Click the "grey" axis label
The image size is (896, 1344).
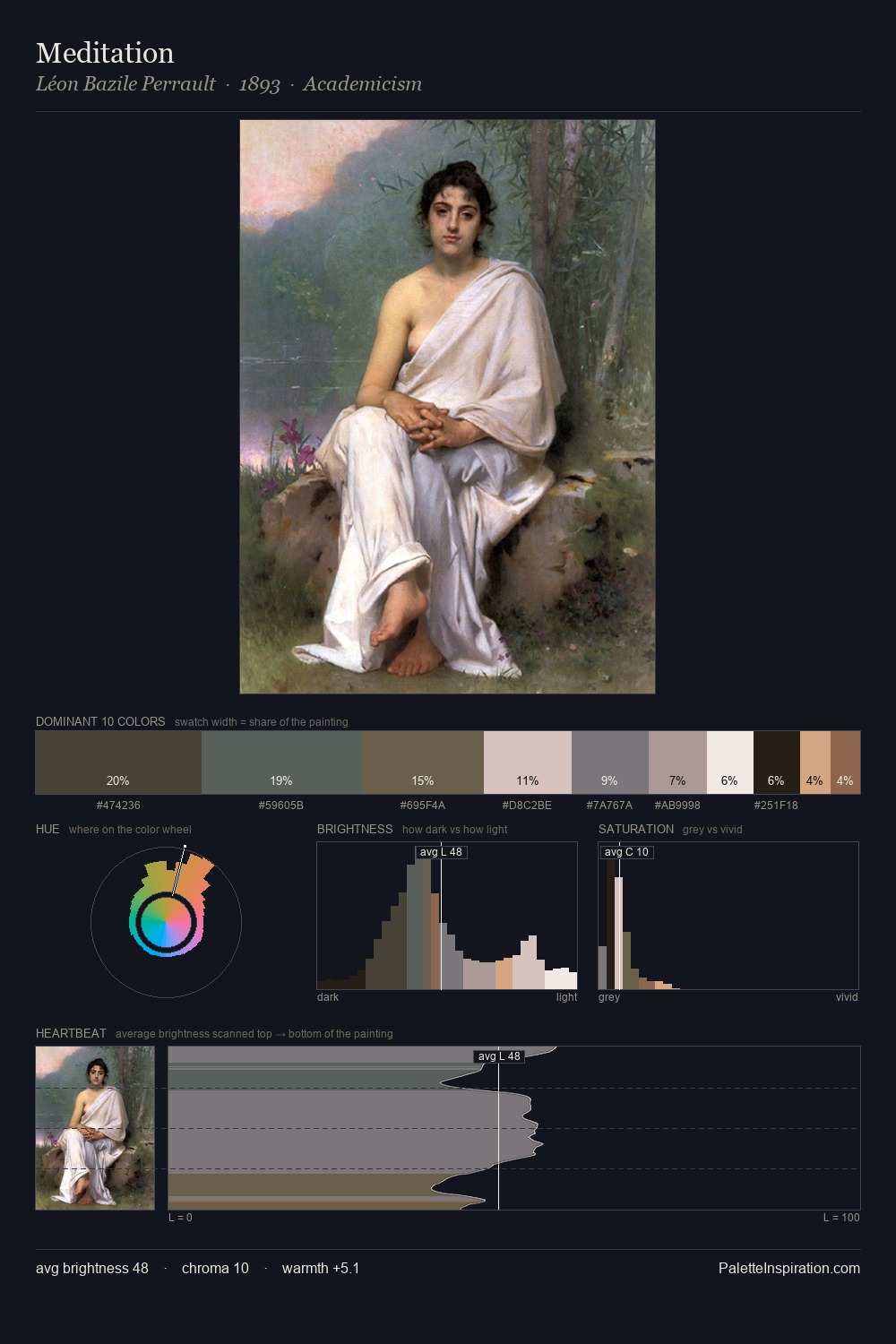609,997
